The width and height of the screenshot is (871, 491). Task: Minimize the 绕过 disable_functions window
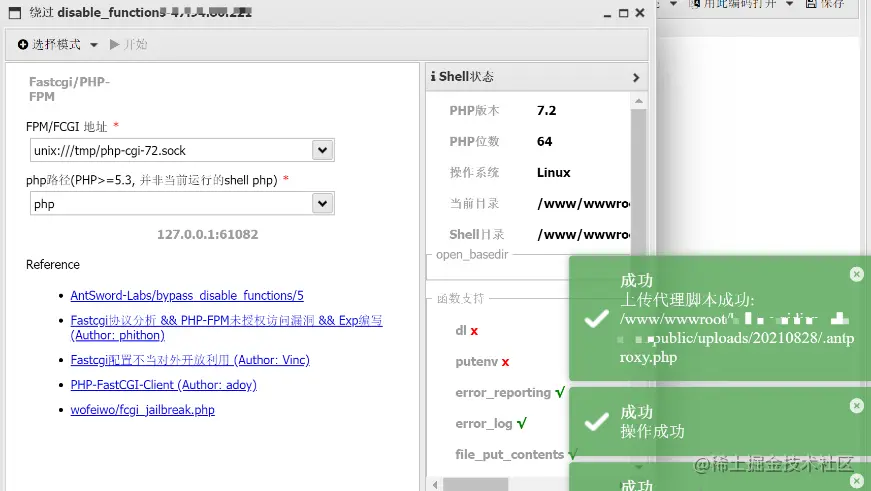(607, 14)
